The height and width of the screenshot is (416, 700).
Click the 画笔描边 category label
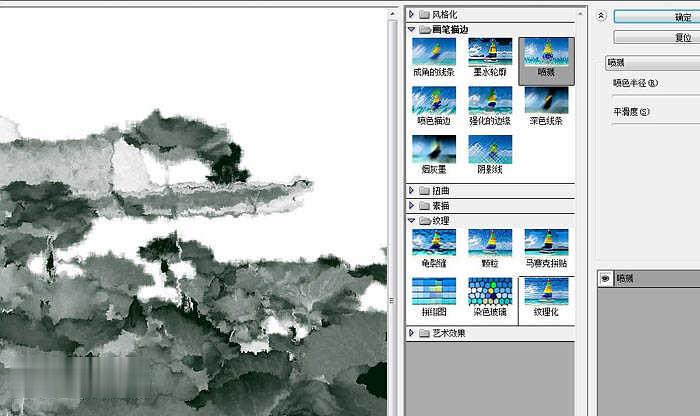450,29
